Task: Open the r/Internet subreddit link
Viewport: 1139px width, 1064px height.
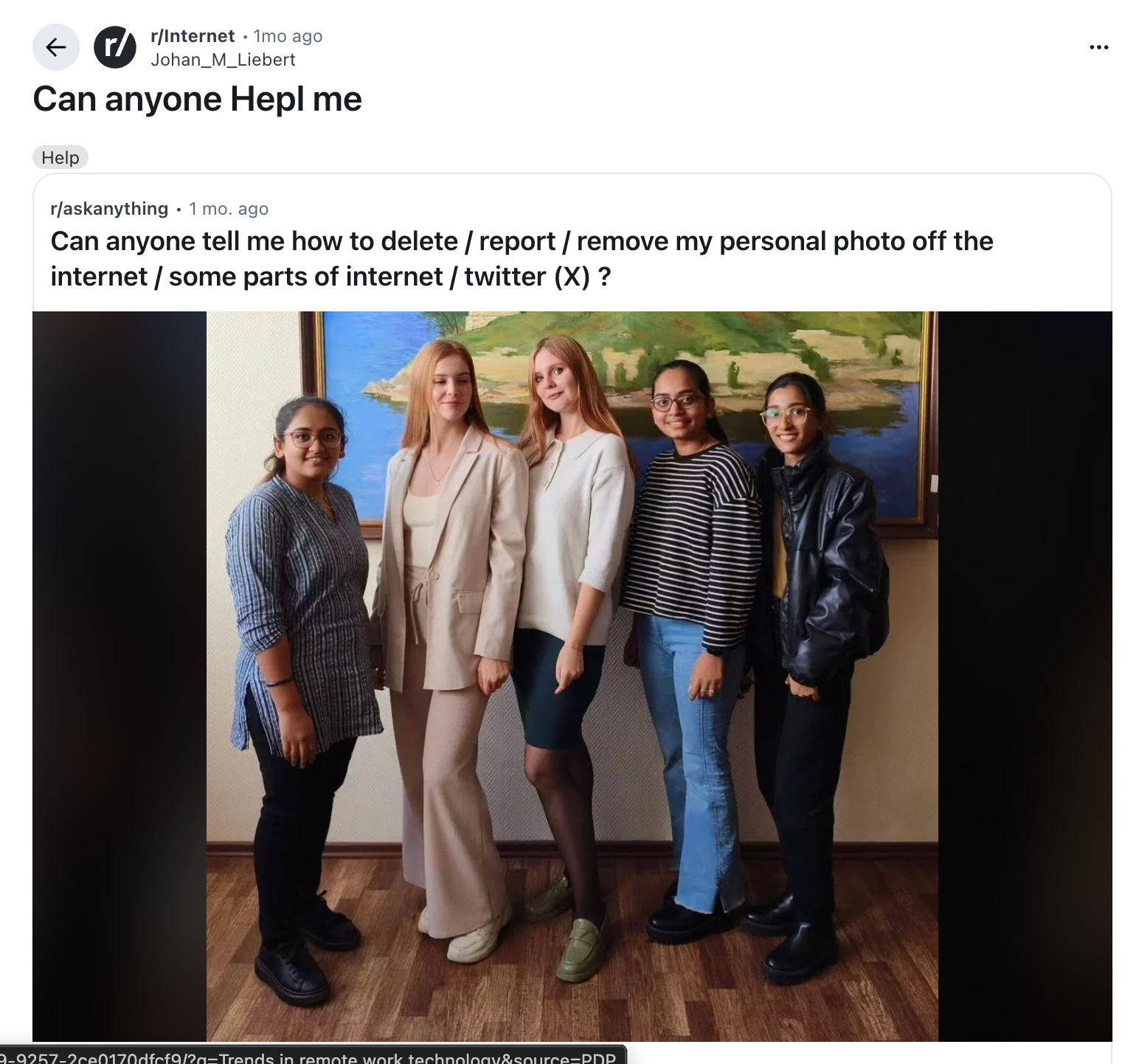Action: click(193, 36)
